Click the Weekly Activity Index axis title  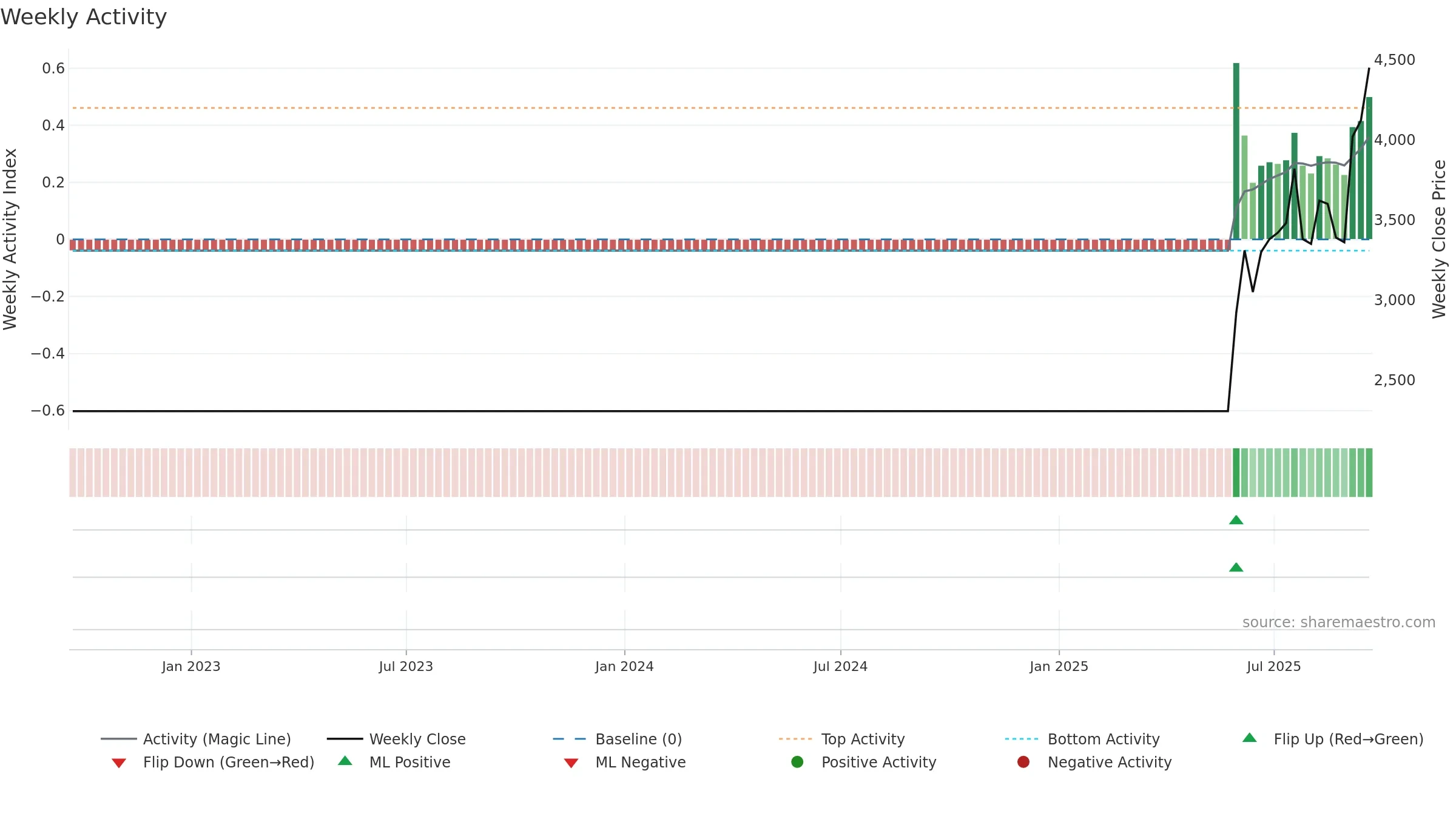click(x=10, y=239)
